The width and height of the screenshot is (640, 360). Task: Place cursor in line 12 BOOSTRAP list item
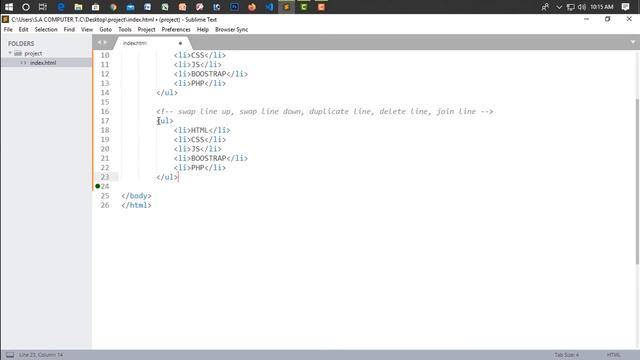(x=211, y=74)
